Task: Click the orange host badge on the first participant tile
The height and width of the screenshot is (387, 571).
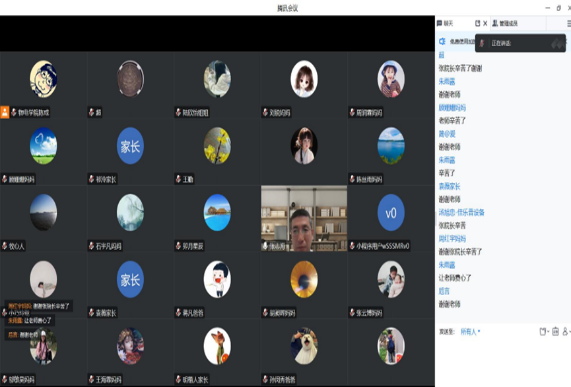Action: point(4,112)
